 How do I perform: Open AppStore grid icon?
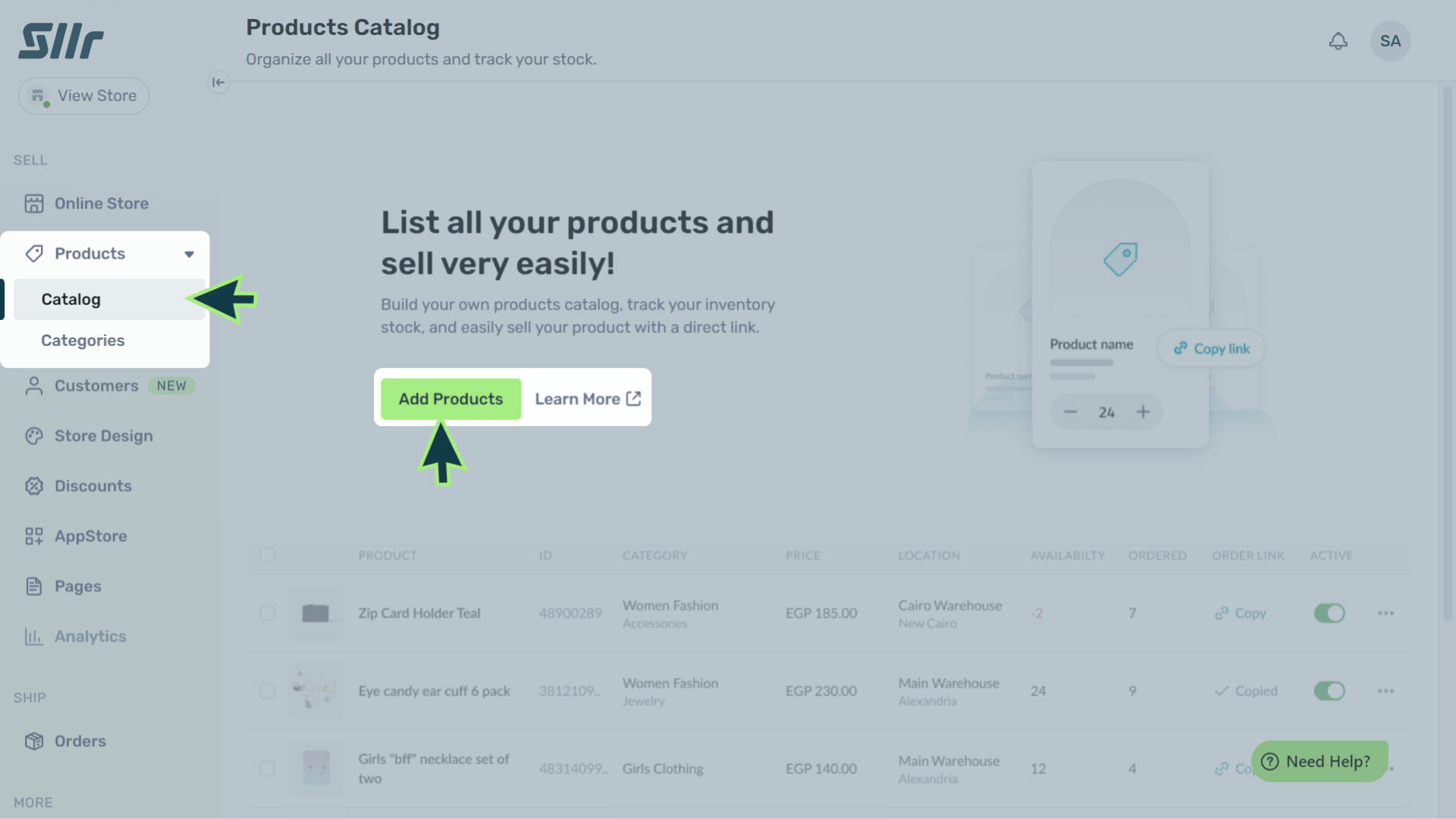pyautogui.click(x=34, y=536)
